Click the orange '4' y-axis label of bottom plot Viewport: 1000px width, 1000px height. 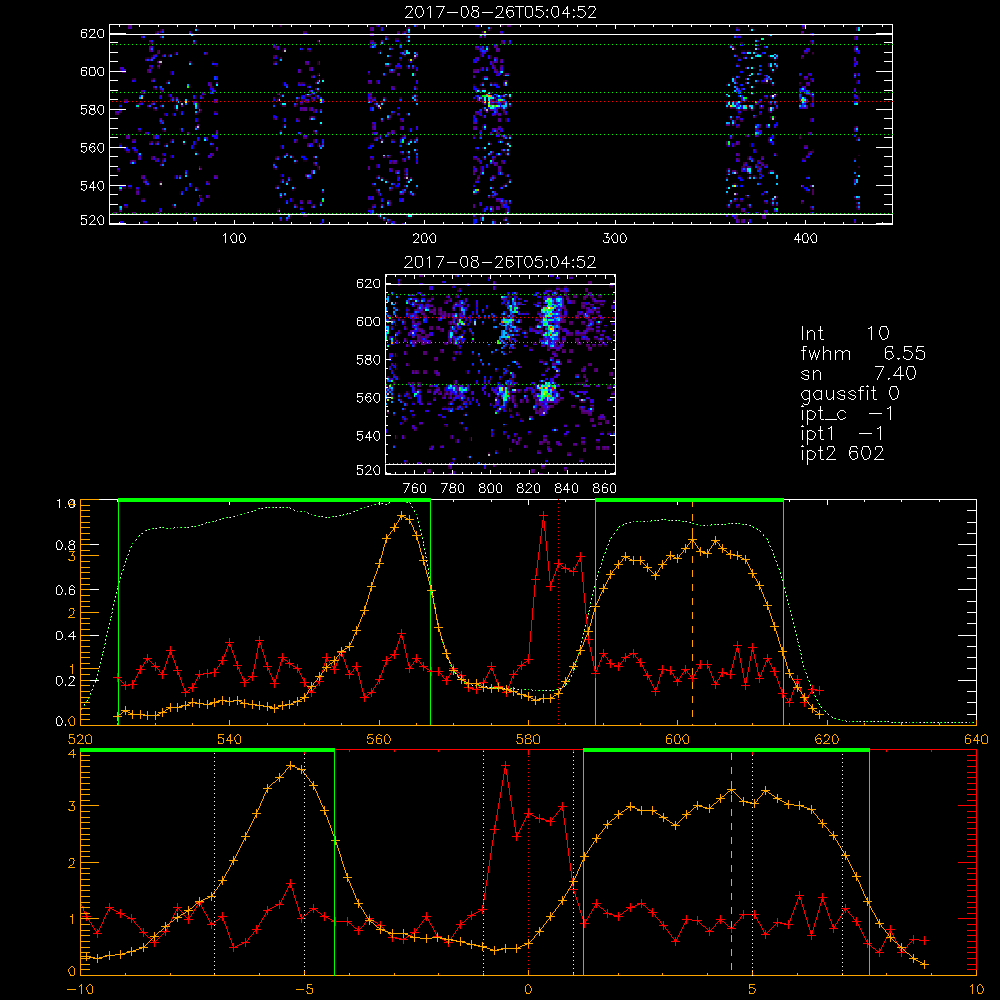[72, 754]
